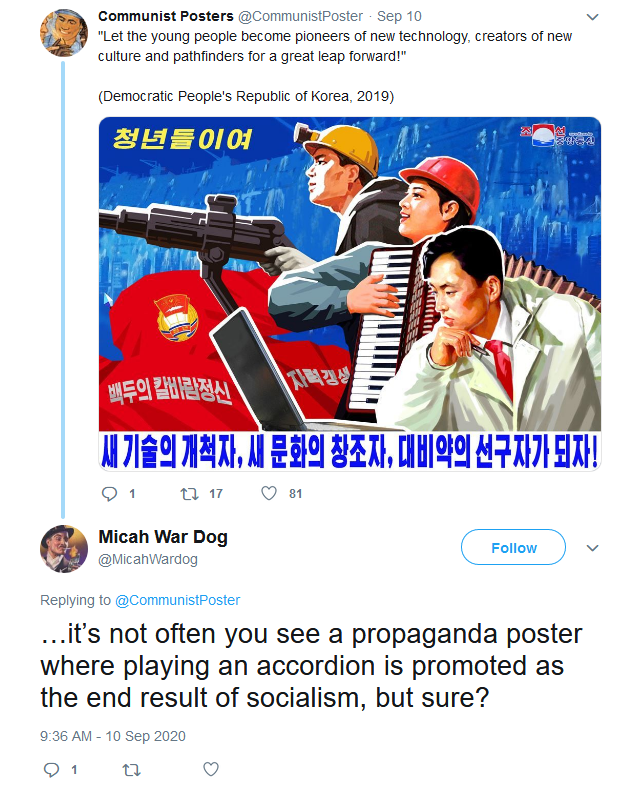Open the 9:36 AM - 10 Sep 2020 timestamp
Screen dimensions: 640x809
point(113,736)
